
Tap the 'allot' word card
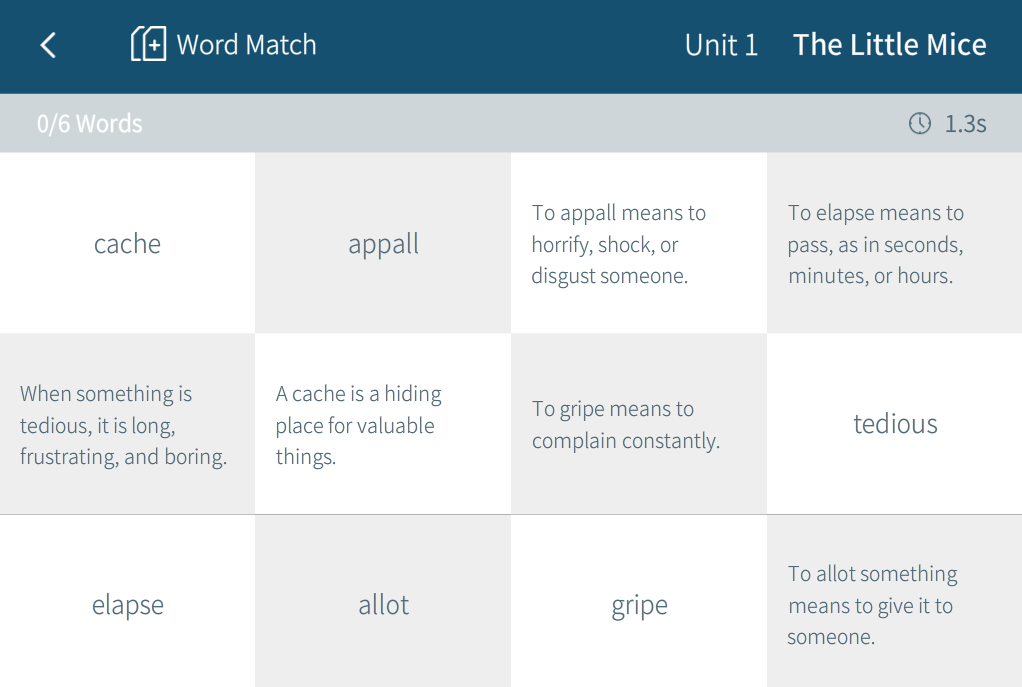point(383,605)
